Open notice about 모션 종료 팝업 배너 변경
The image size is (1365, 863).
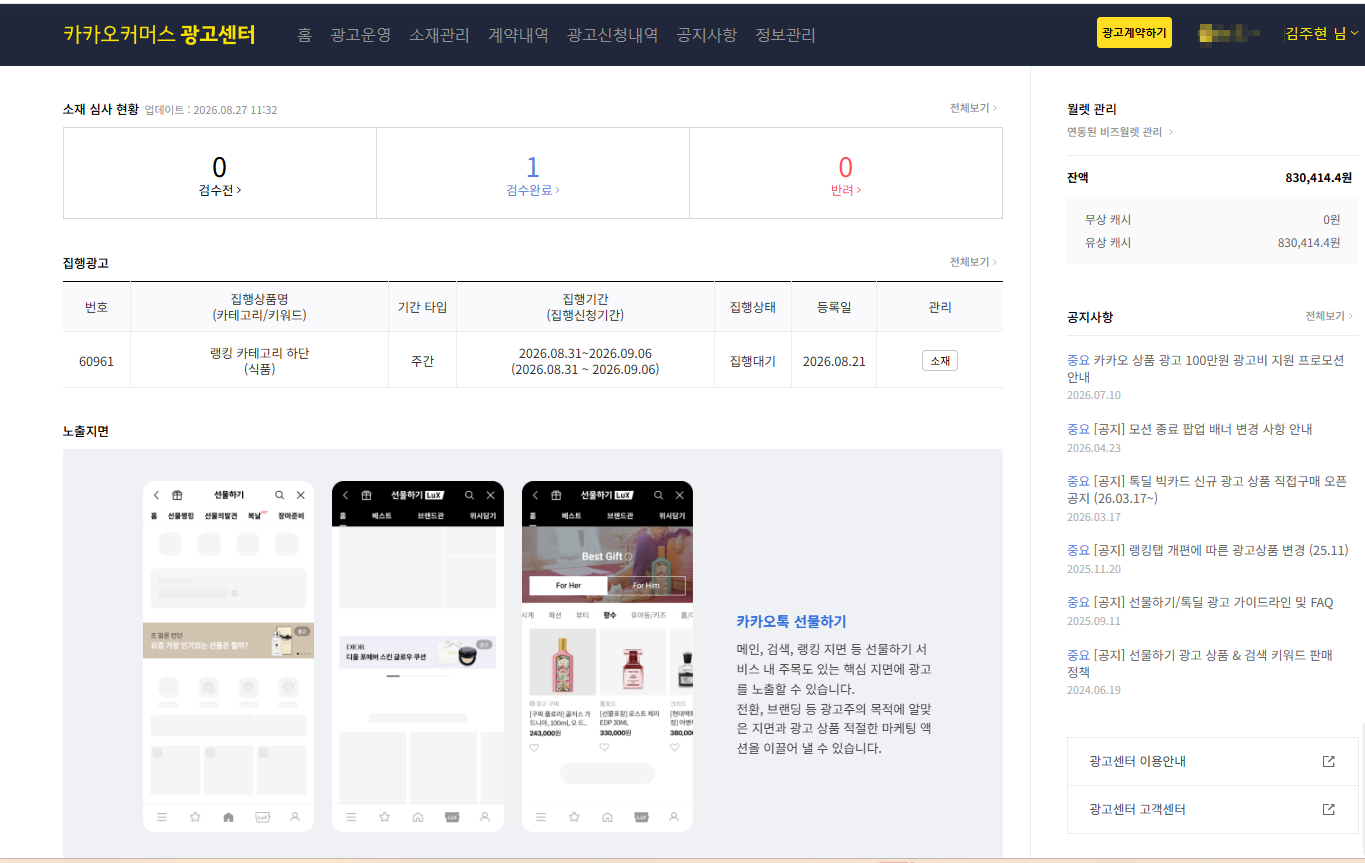1190,429
